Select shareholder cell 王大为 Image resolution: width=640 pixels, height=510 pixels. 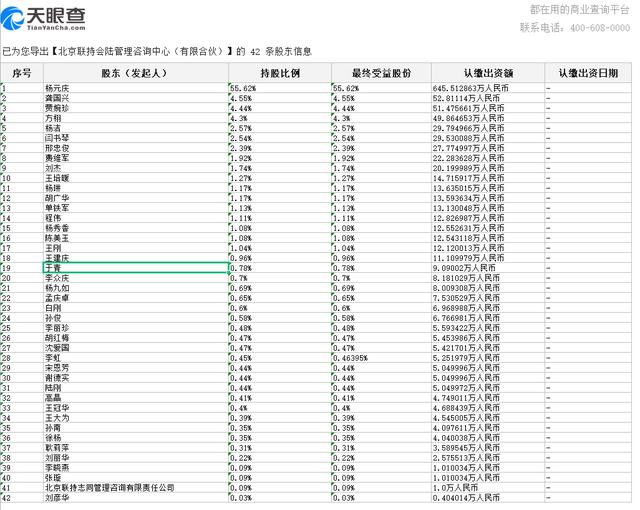click(136, 418)
